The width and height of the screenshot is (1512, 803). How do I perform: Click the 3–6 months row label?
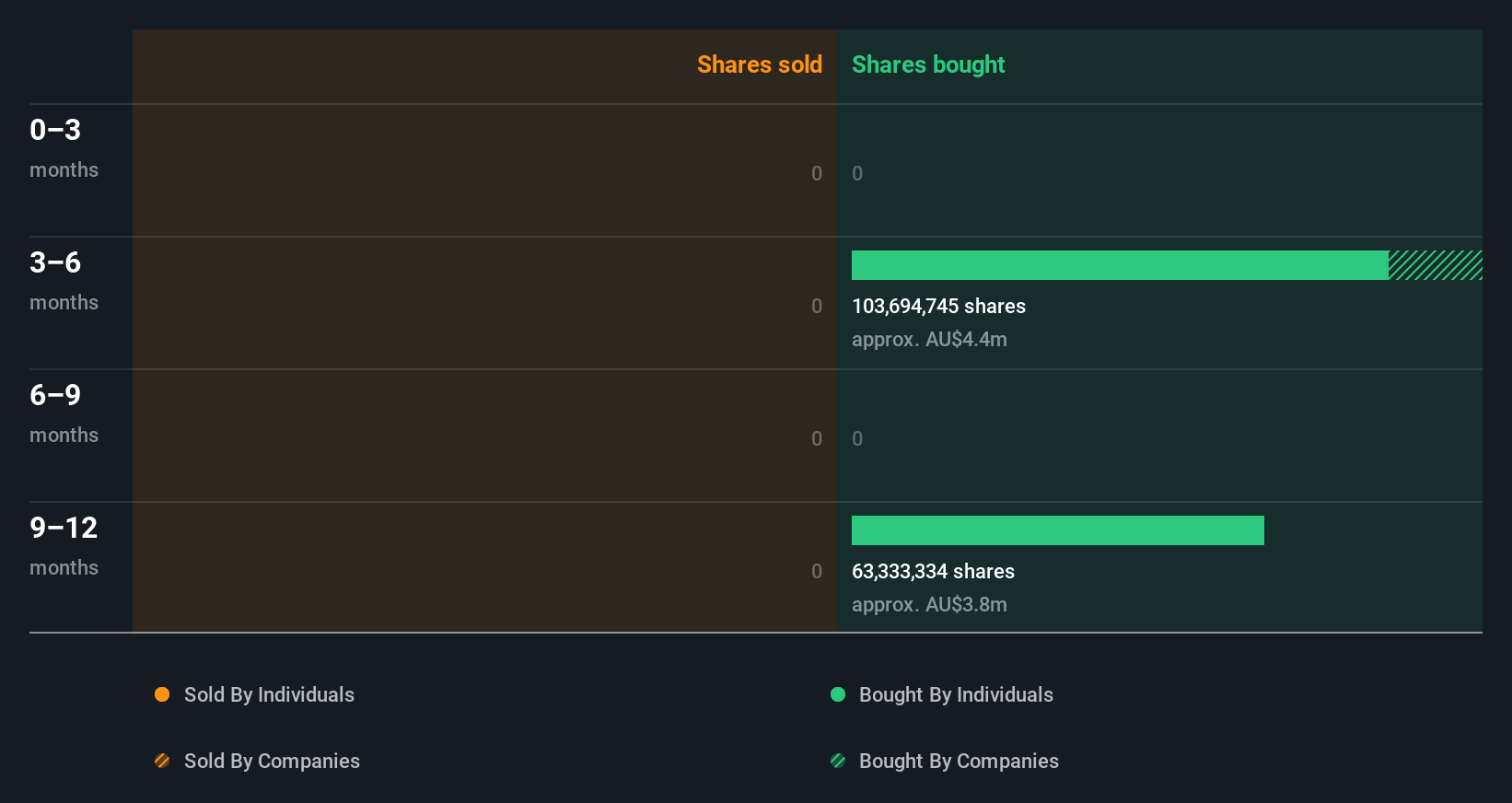64,280
